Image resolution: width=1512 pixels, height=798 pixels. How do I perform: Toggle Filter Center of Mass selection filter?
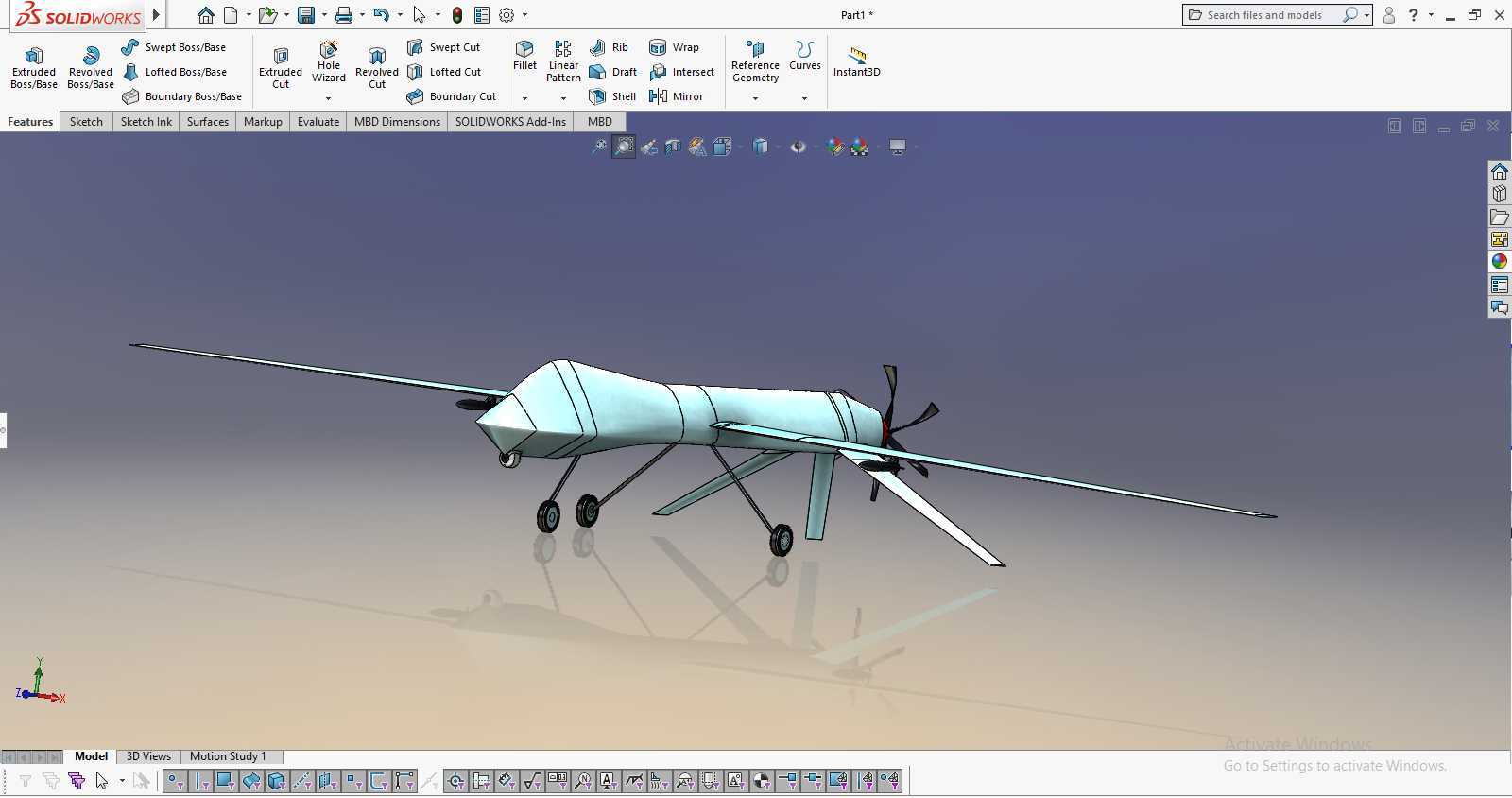(x=762, y=781)
